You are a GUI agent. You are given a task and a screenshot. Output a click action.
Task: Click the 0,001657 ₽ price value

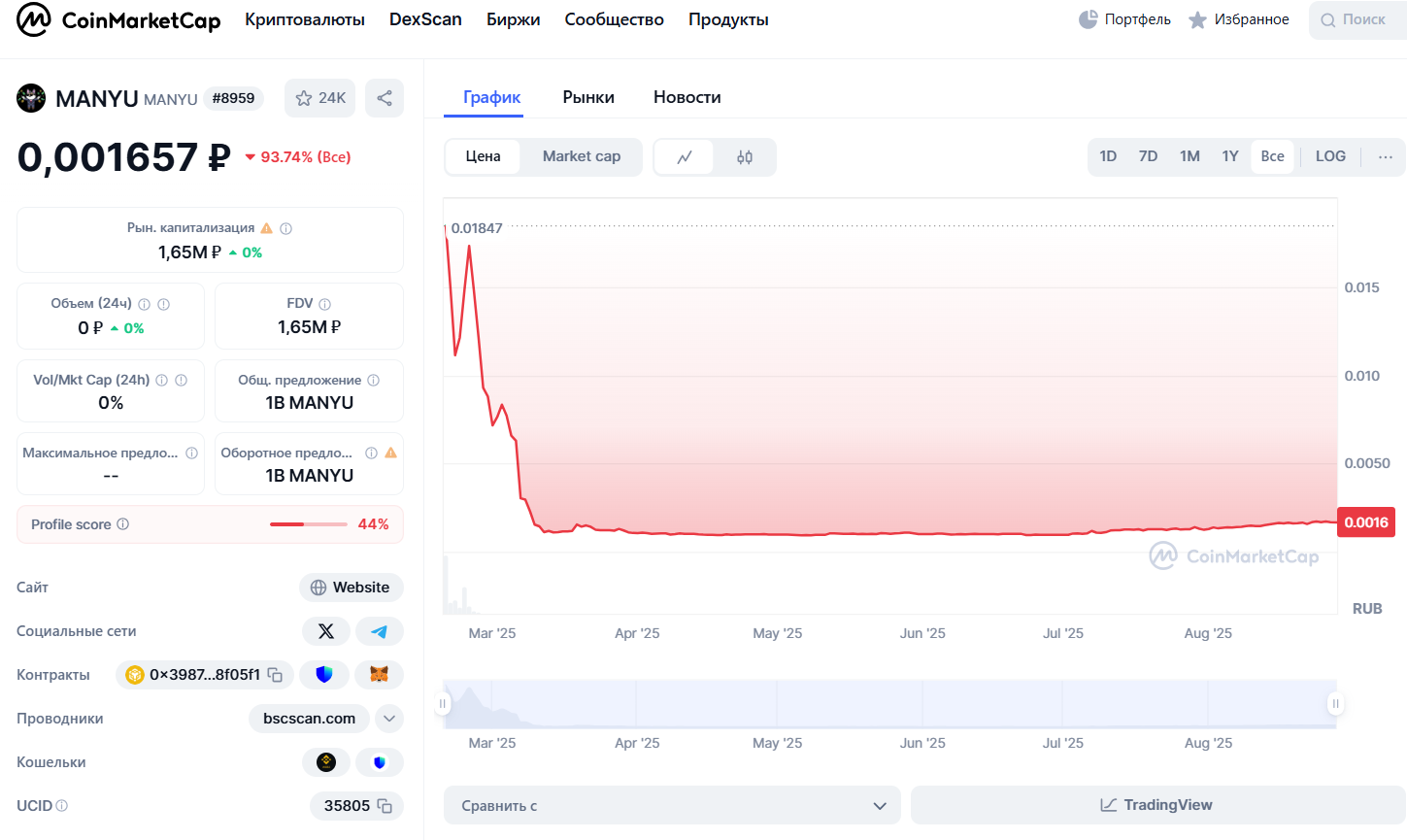tap(123, 156)
